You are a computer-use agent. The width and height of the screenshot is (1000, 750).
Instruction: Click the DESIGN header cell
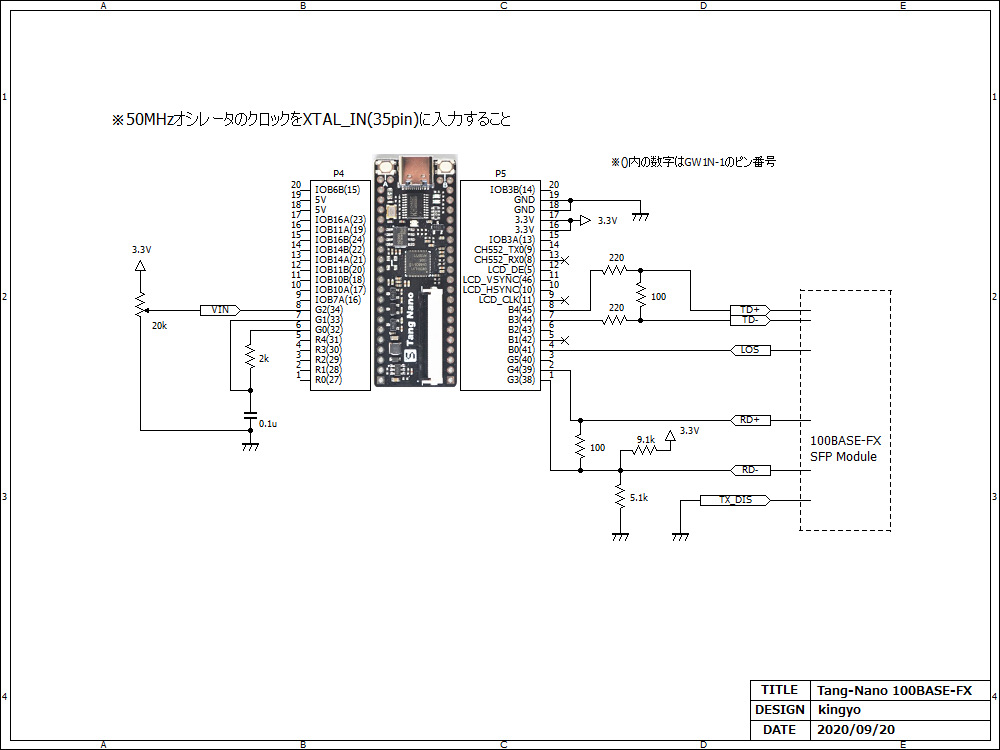(780, 710)
